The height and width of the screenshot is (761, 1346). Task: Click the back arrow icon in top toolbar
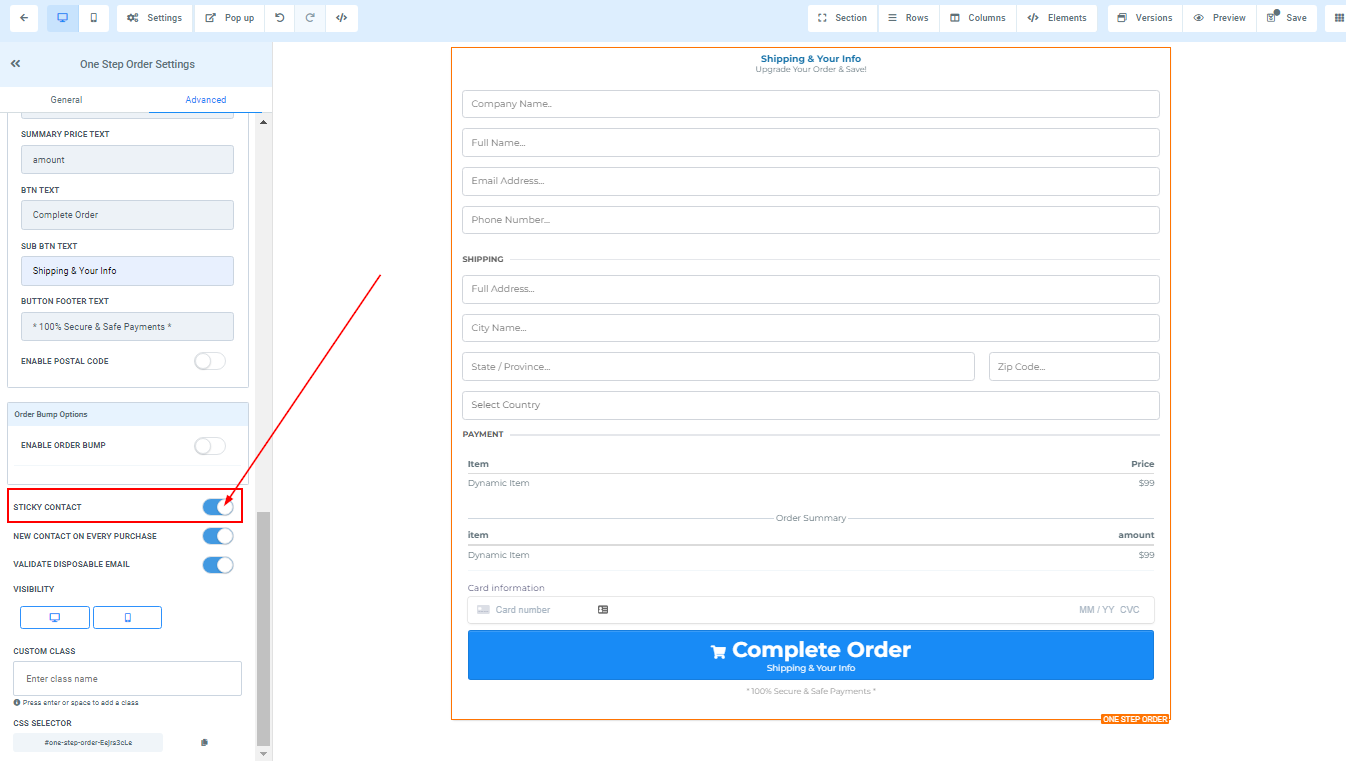click(x=23, y=18)
